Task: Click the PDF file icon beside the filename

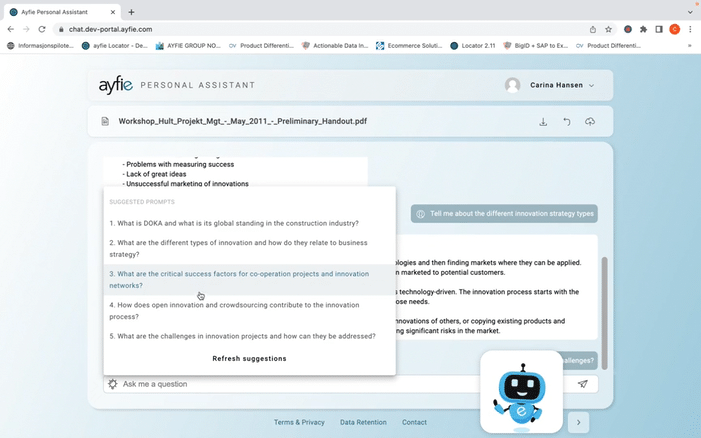Action: pyautogui.click(x=105, y=121)
